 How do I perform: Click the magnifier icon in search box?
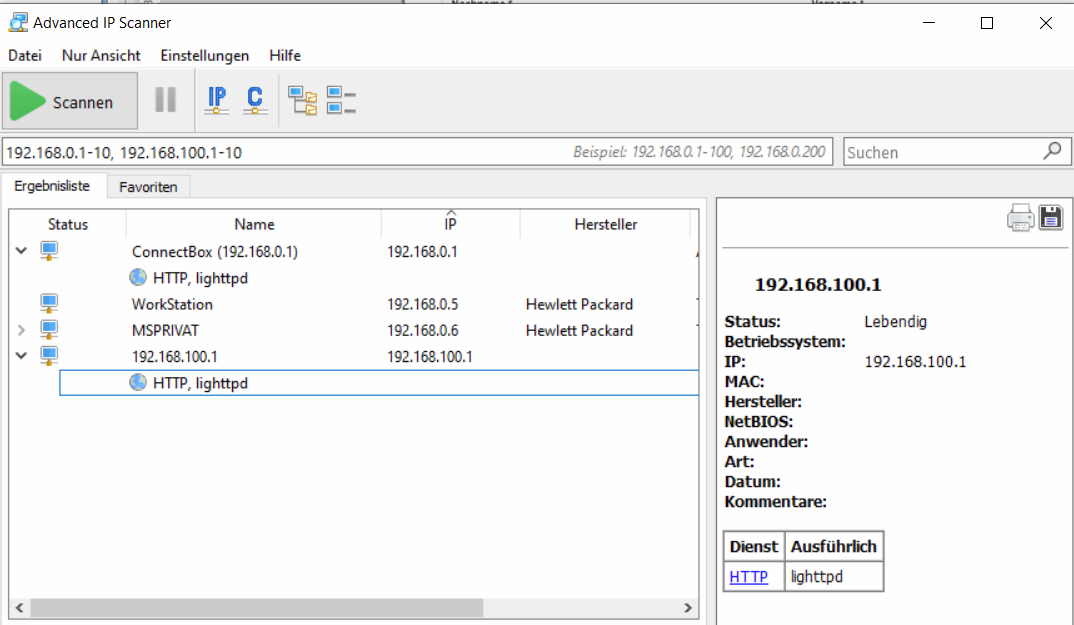[1052, 151]
